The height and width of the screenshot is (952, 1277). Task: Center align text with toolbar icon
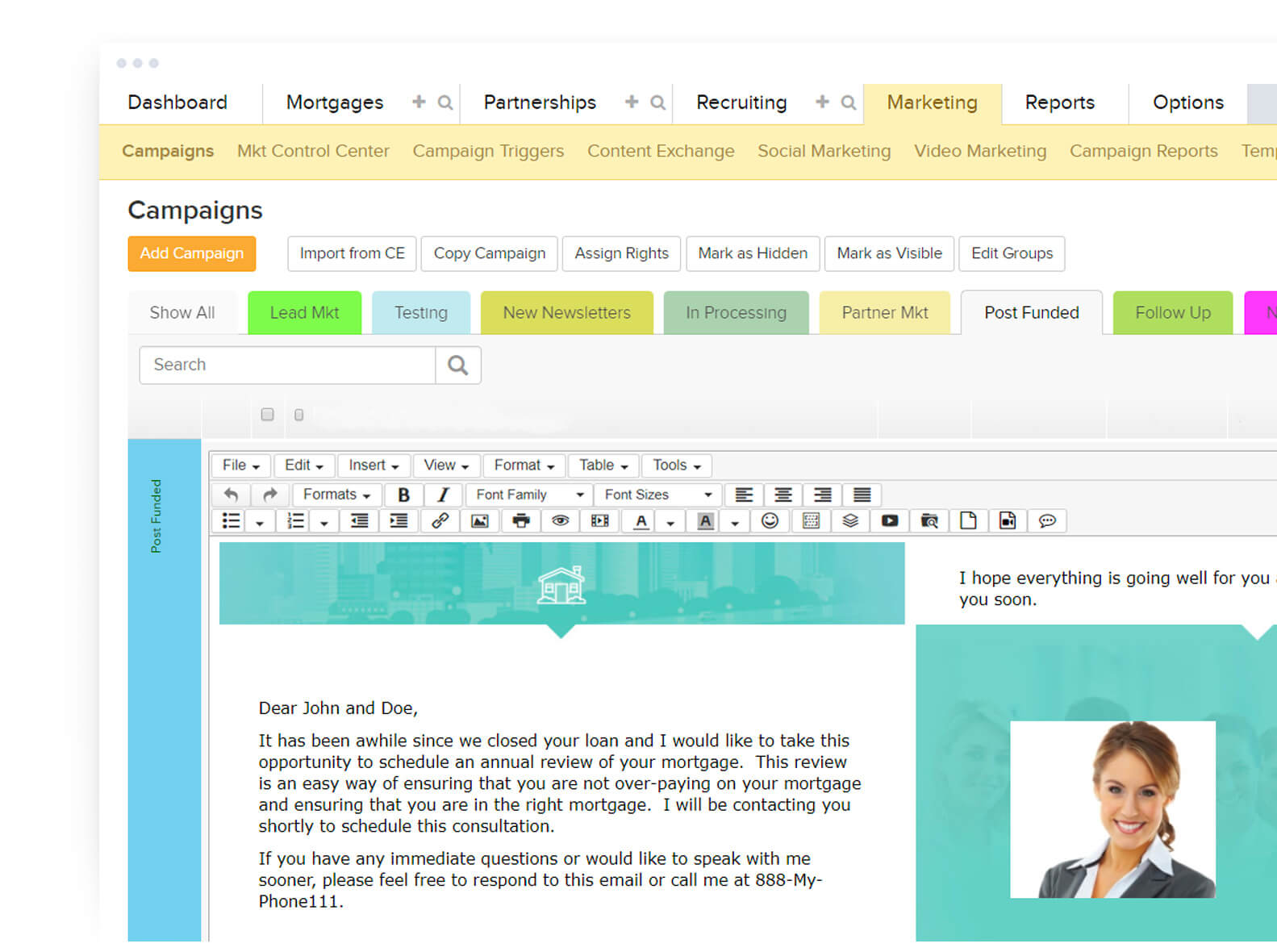point(782,495)
